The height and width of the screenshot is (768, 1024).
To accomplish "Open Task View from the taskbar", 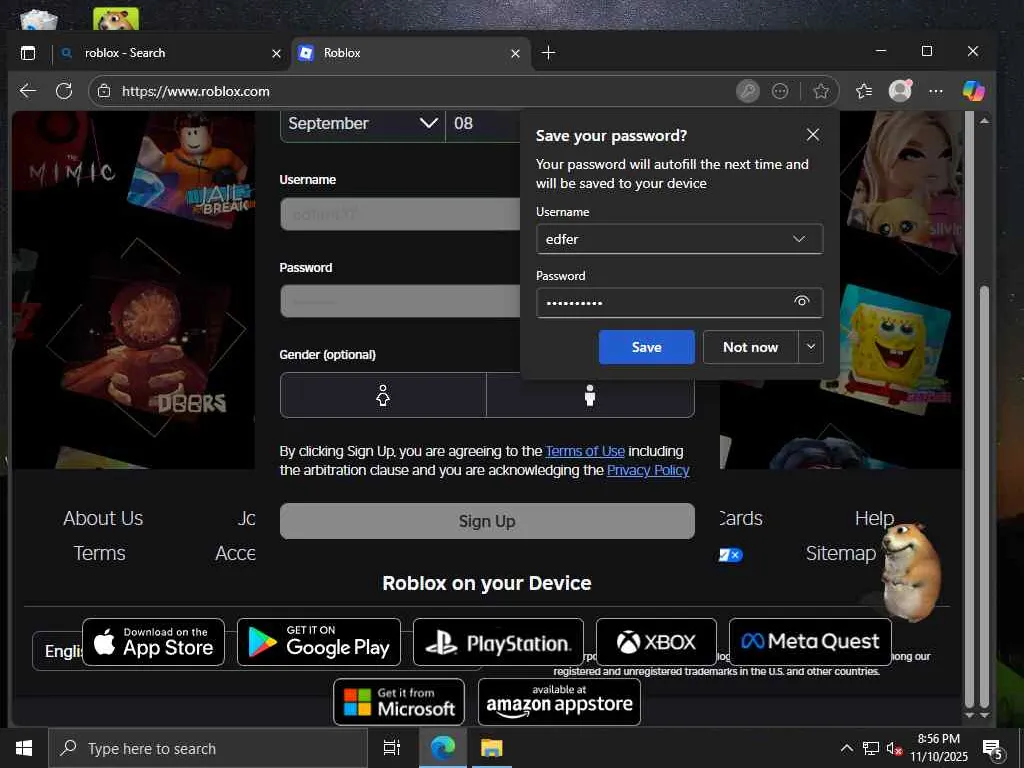I will (x=392, y=748).
